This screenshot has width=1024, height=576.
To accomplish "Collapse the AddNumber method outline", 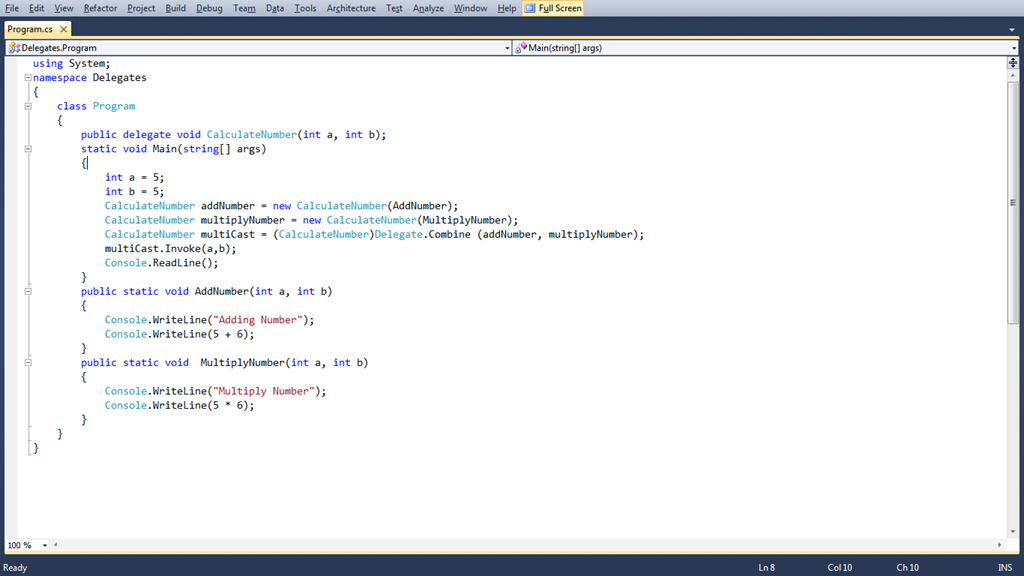I will click(28, 291).
